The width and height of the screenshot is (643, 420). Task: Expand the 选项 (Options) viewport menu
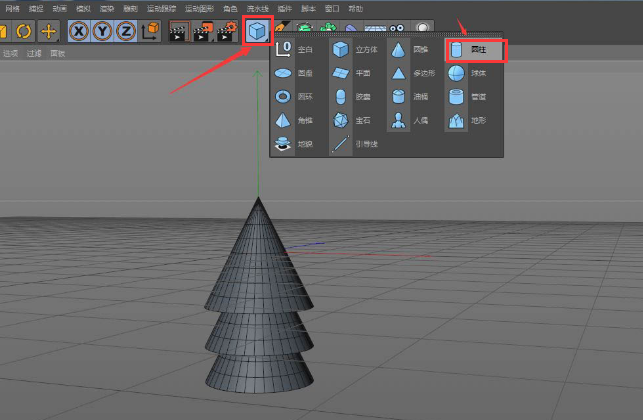[x=10, y=54]
